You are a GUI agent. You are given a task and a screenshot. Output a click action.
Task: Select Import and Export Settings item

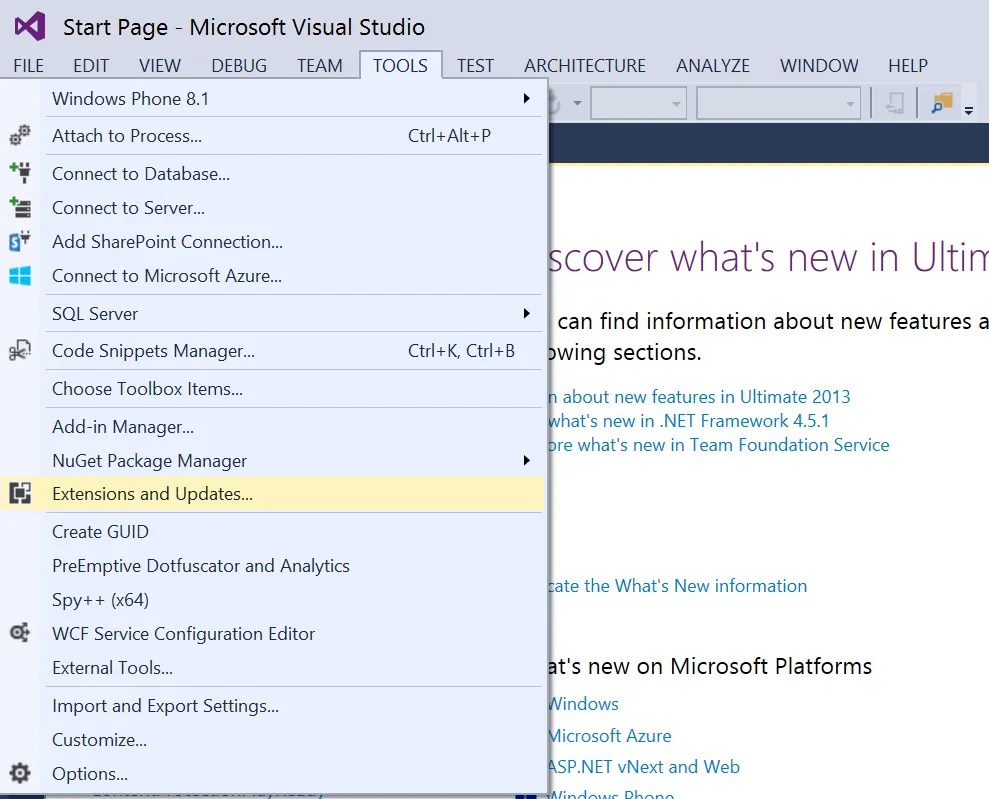click(272, 706)
